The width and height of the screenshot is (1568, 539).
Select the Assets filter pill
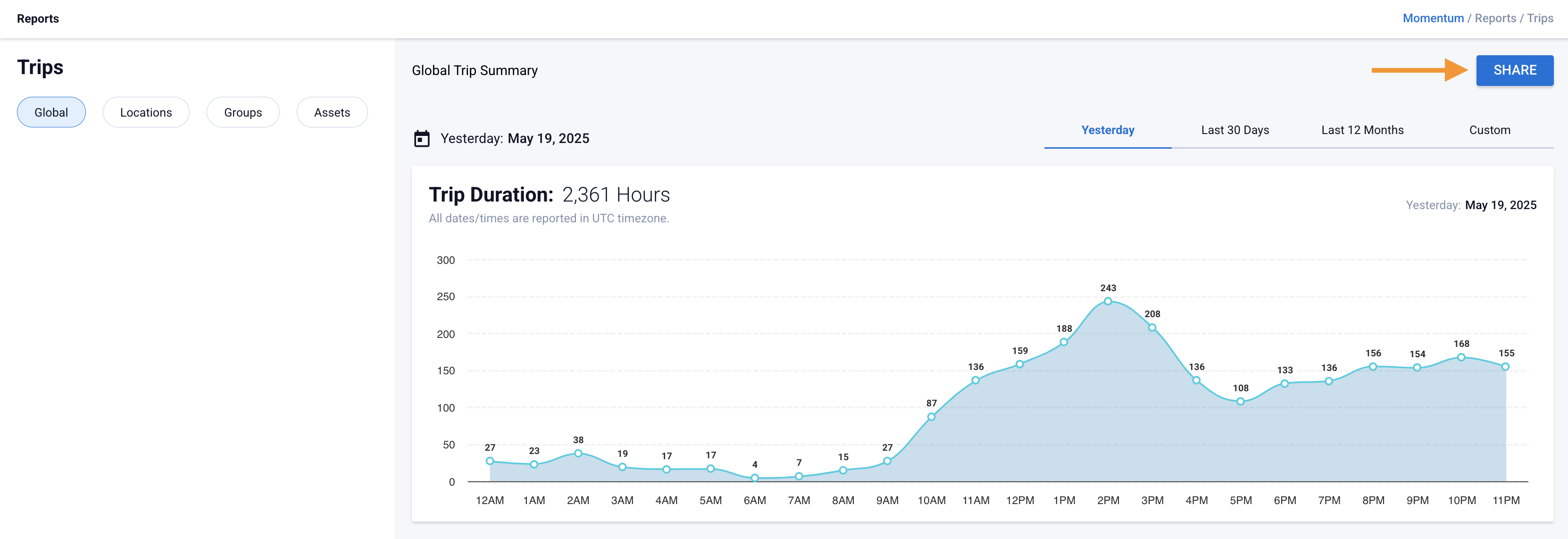333,112
